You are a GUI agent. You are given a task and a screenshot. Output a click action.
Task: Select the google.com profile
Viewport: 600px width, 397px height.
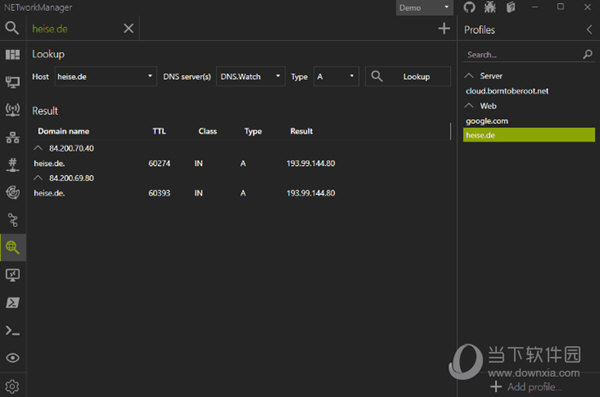tap(487, 121)
